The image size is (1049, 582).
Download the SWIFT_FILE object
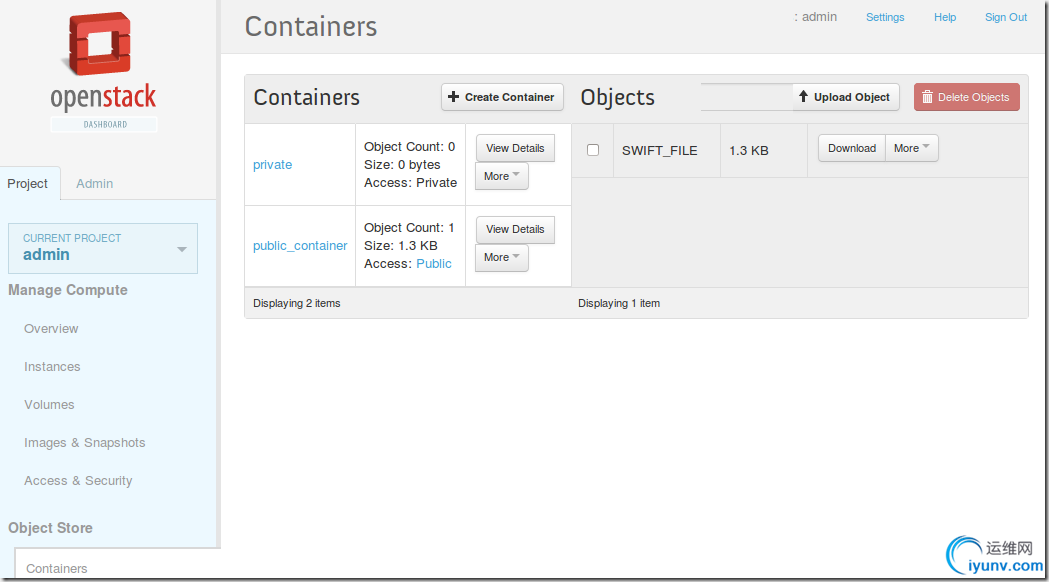[851, 148]
